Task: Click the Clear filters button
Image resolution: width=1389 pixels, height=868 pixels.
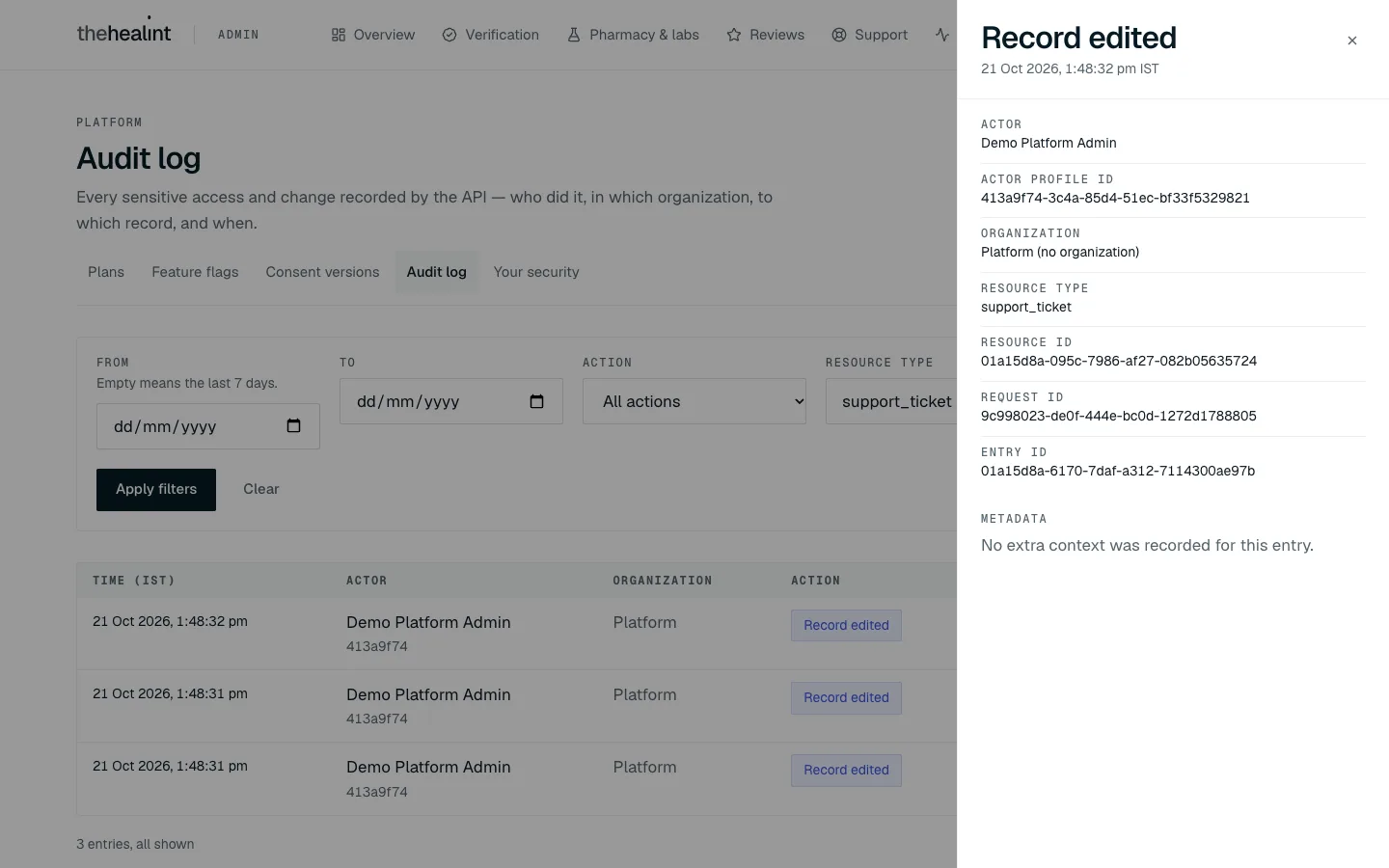Action: click(x=261, y=490)
